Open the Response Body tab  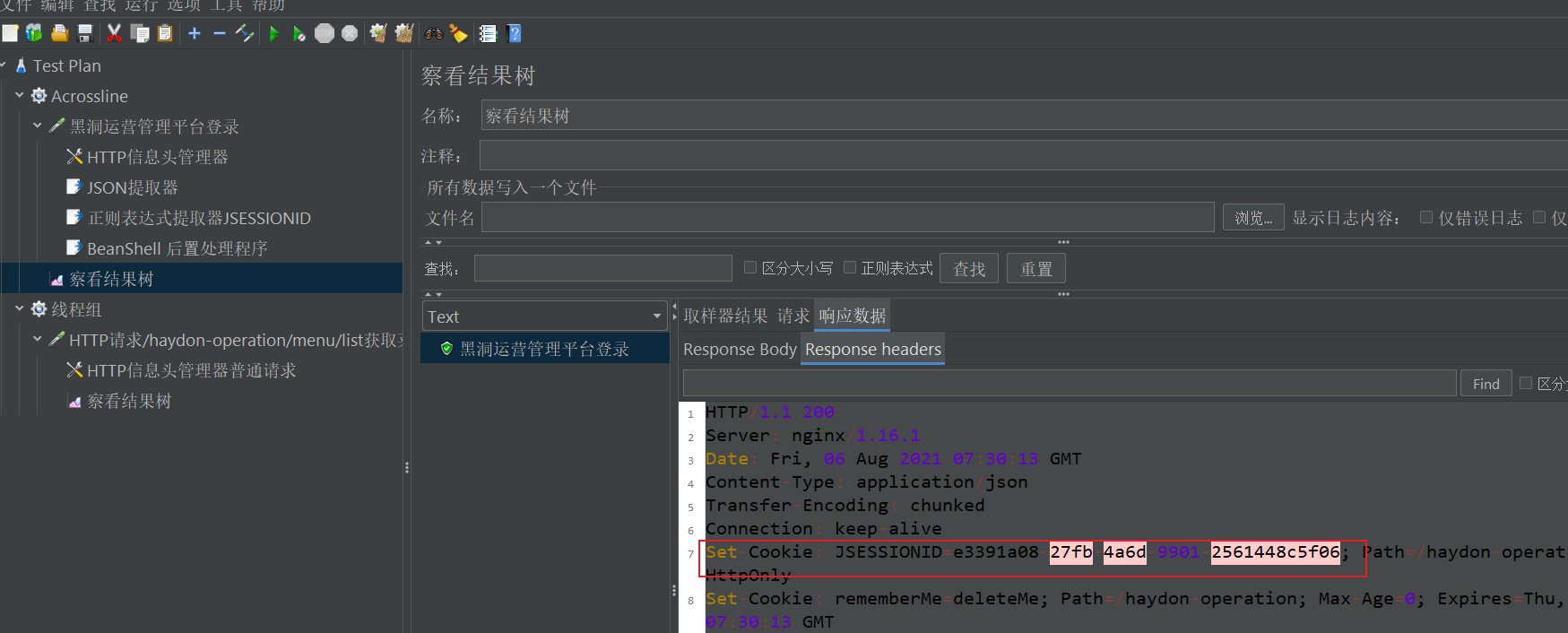pos(740,349)
